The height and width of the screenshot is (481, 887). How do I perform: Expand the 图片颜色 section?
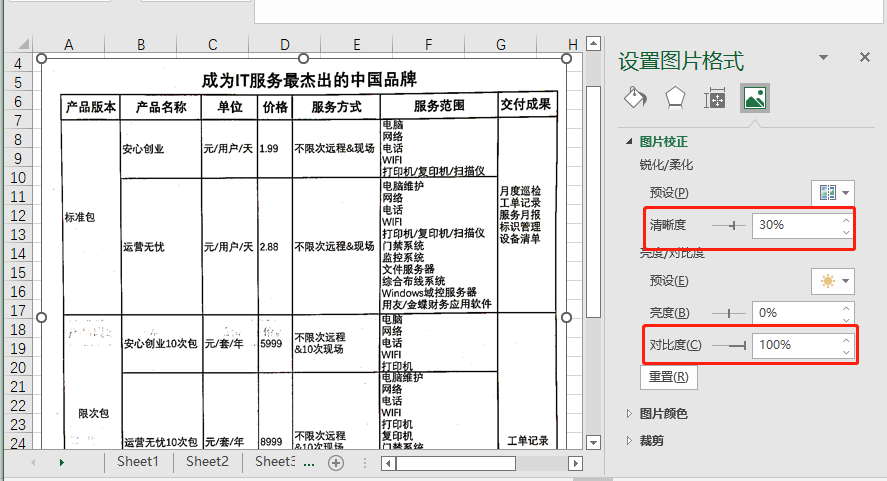pos(629,413)
